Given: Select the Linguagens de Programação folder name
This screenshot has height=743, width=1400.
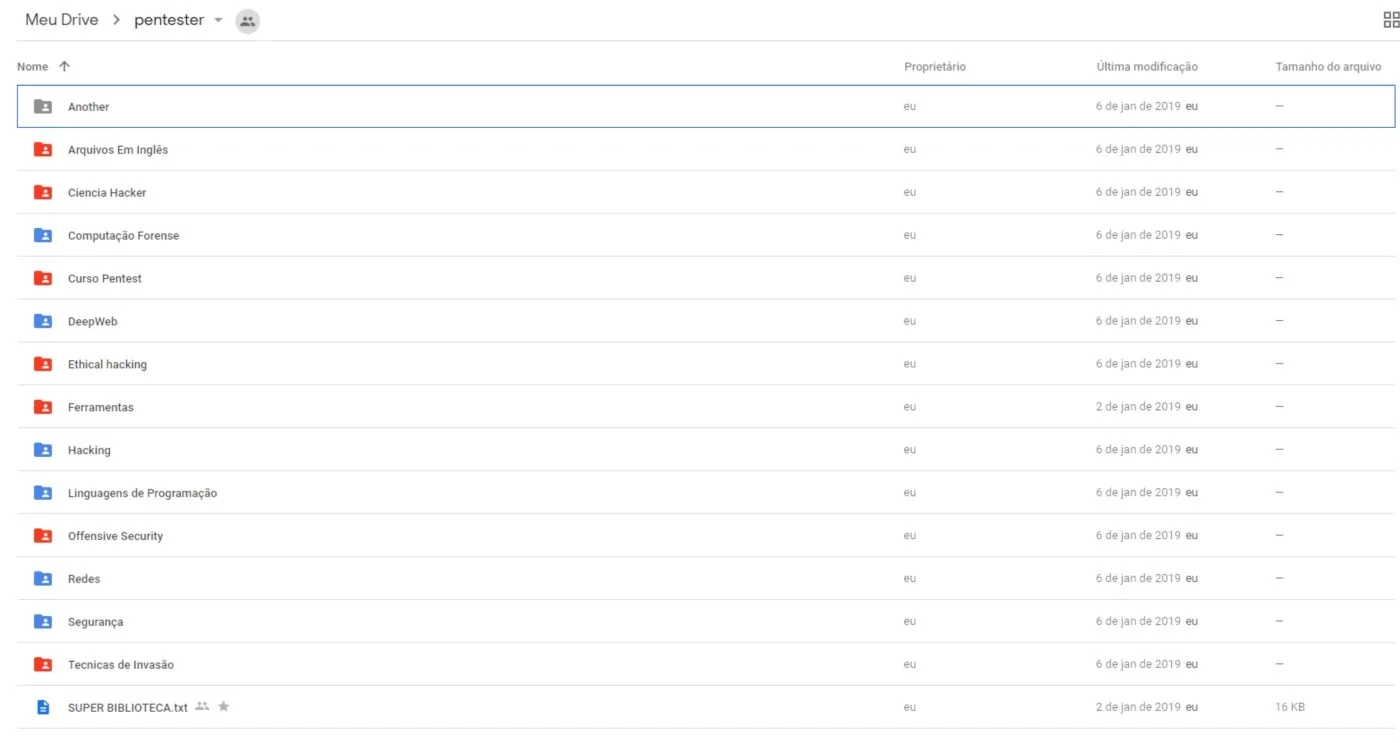Looking at the screenshot, I should coord(142,494).
